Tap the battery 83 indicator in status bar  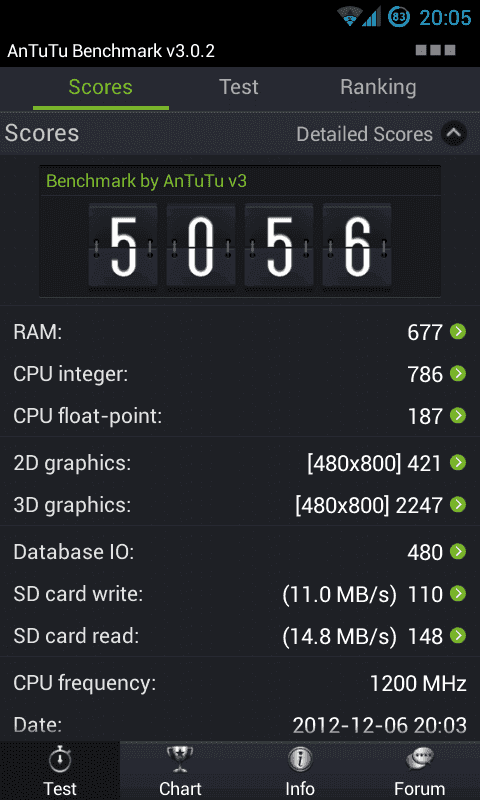(399, 17)
